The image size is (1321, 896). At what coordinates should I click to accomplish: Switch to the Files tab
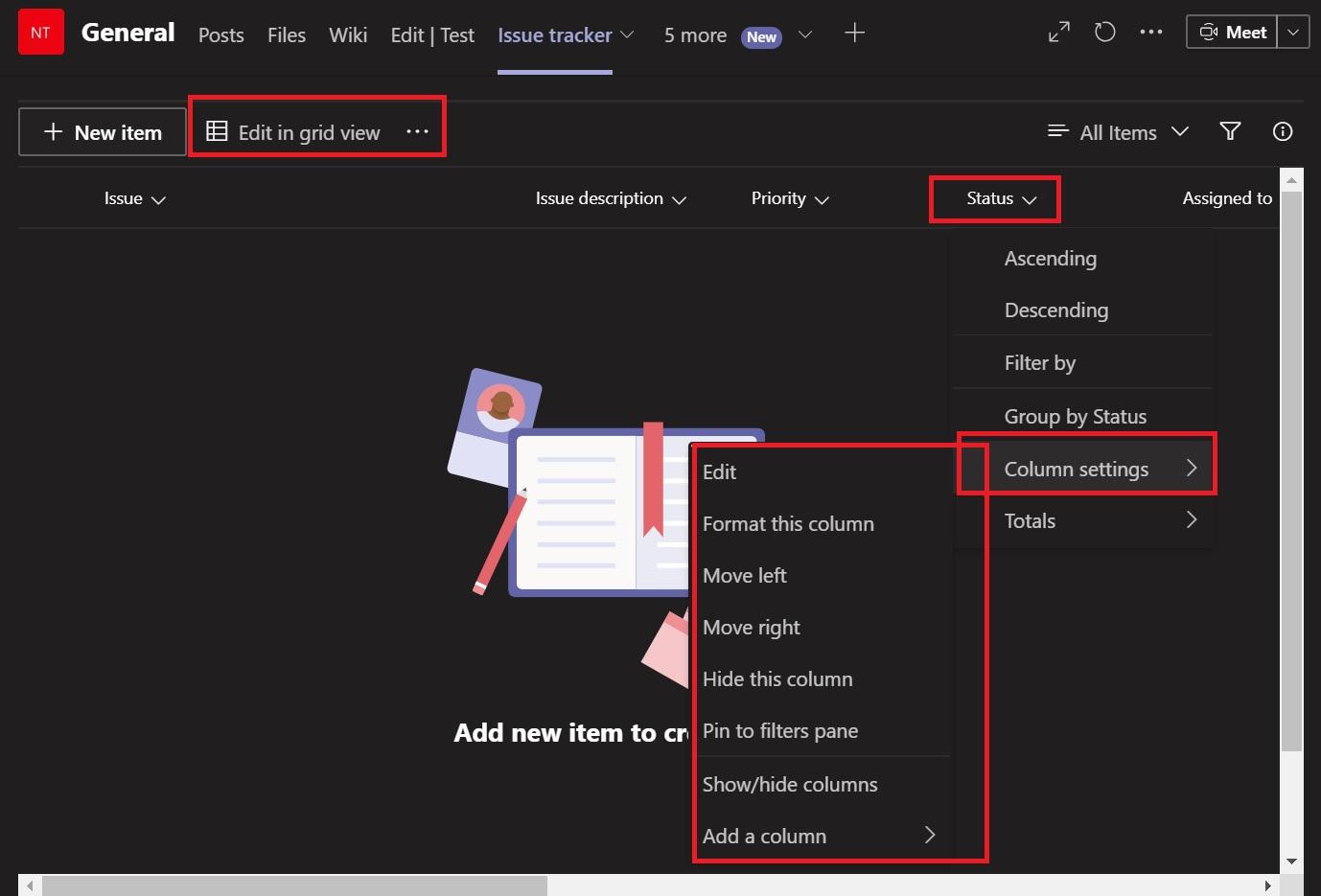(287, 35)
